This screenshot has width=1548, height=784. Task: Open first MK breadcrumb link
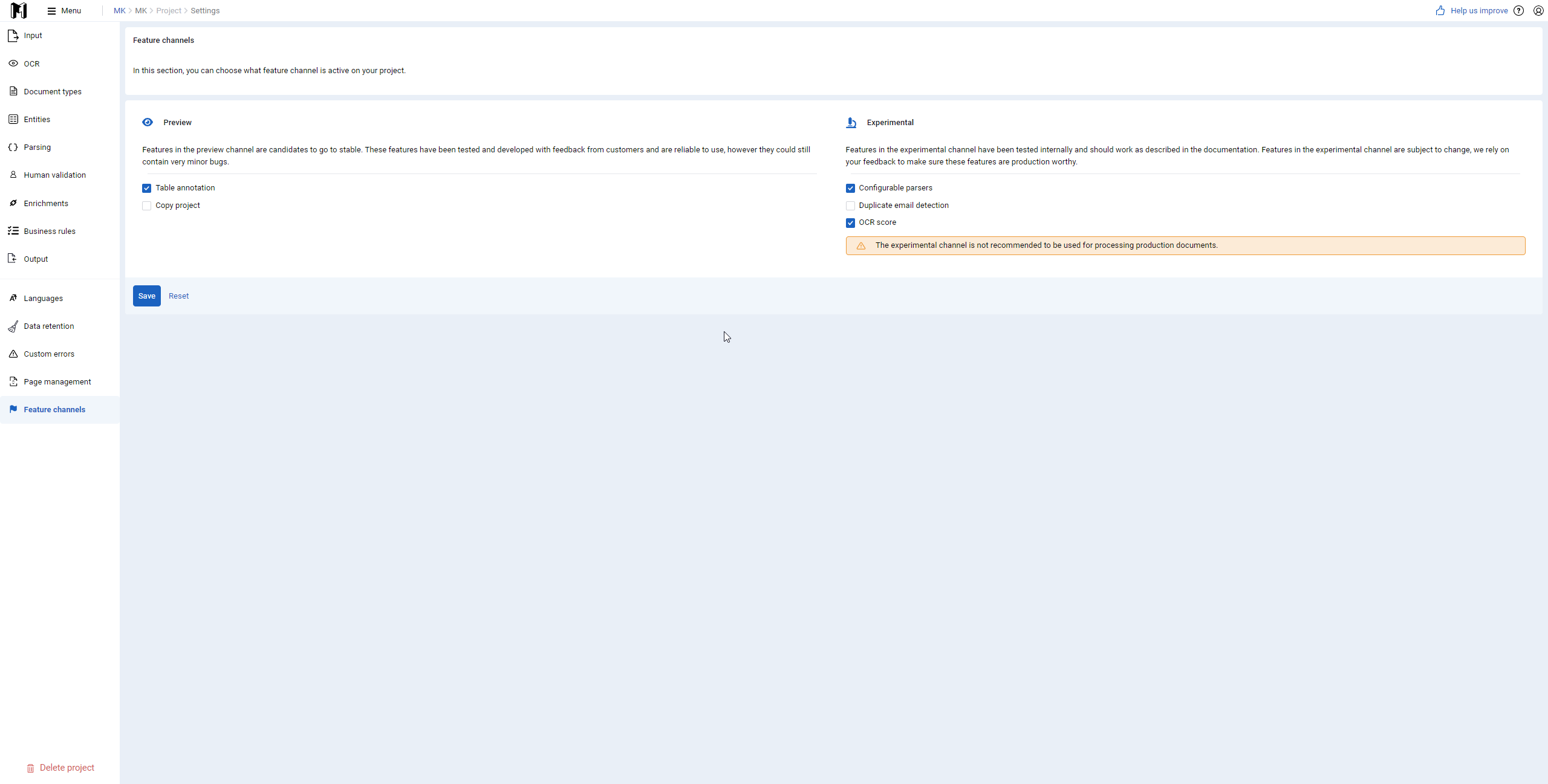tap(120, 11)
